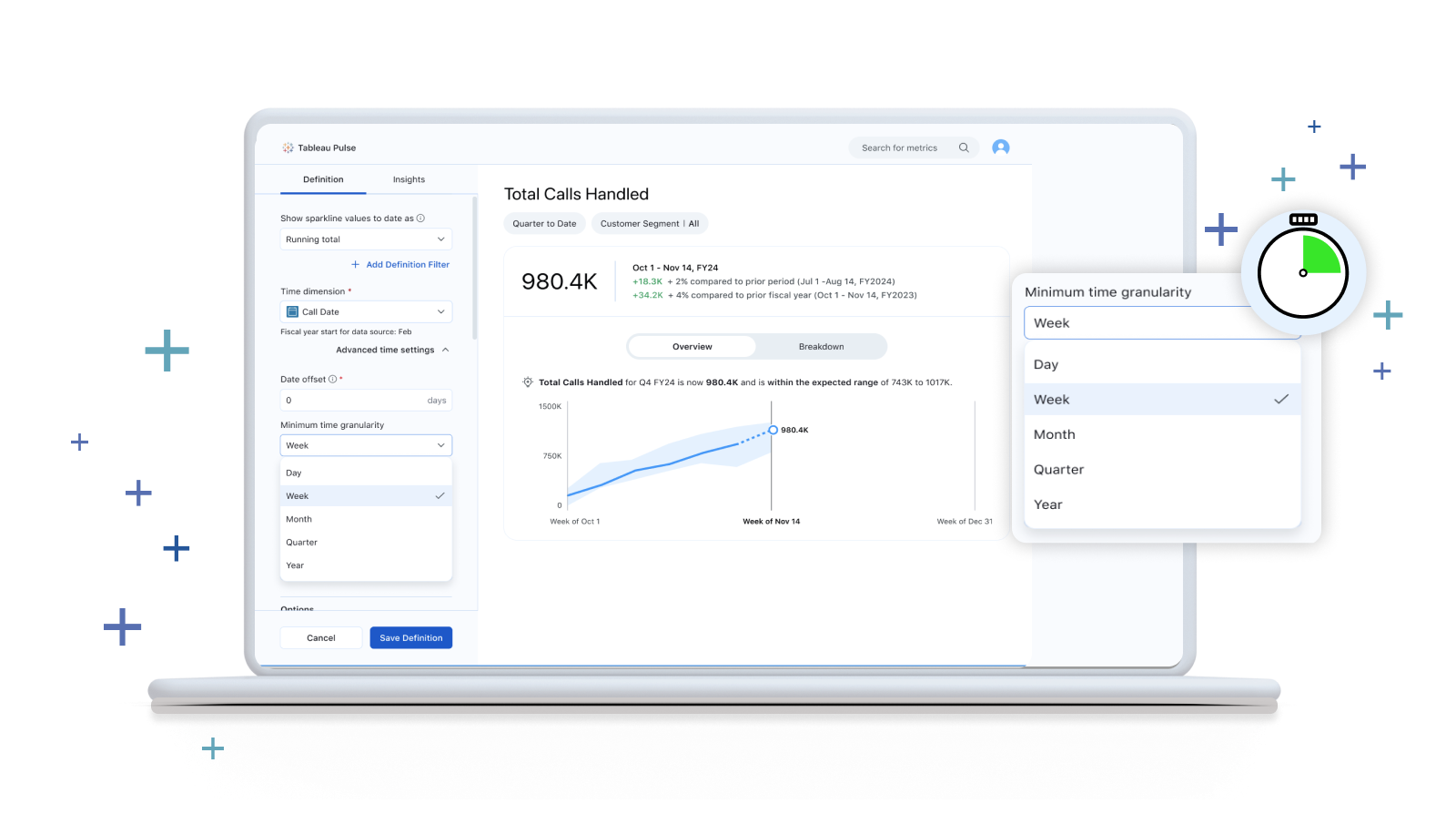Click the Save Definition button

click(411, 638)
